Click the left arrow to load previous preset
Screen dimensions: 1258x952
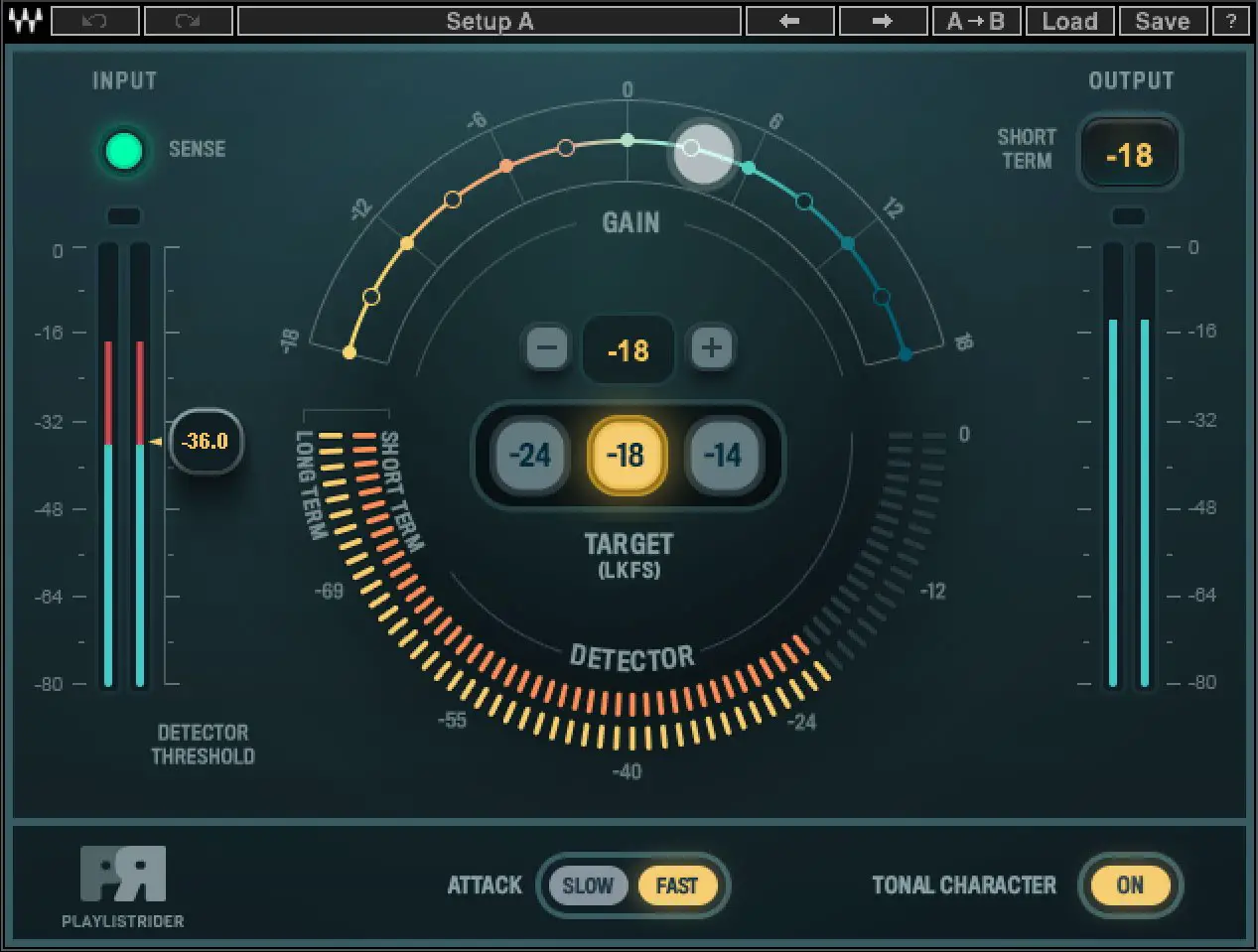pos(789,21)
